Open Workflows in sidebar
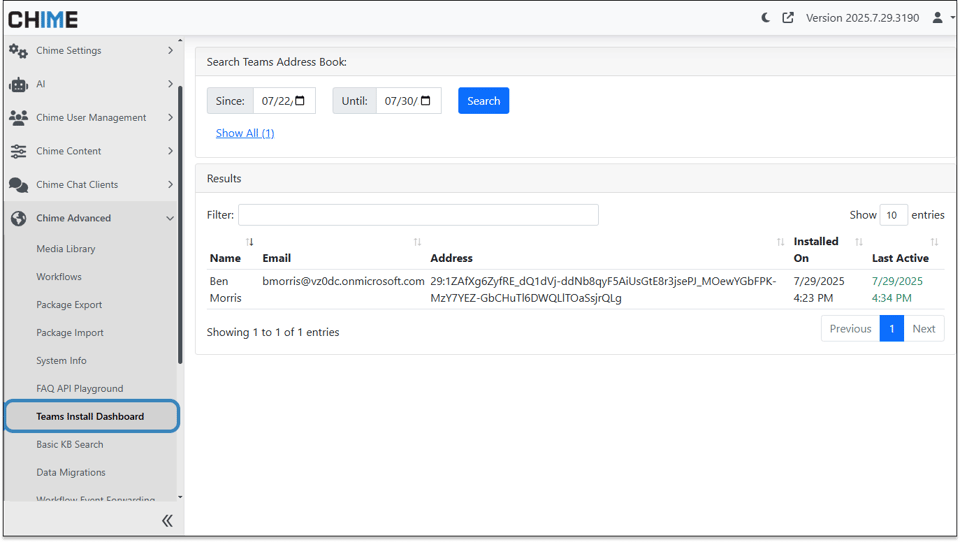This screenshot has width=960, height=542. click(x=59, y=277)
